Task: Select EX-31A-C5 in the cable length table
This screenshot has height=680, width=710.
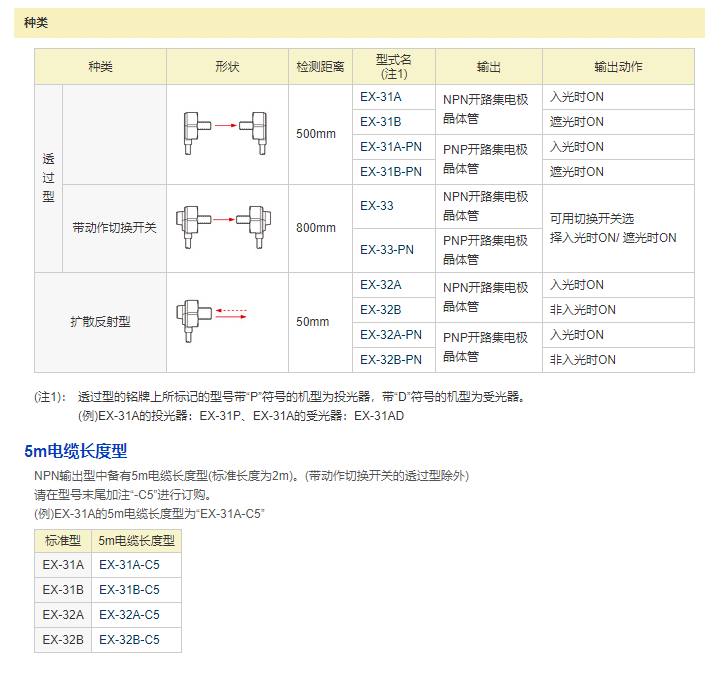Action: (129, 565)
